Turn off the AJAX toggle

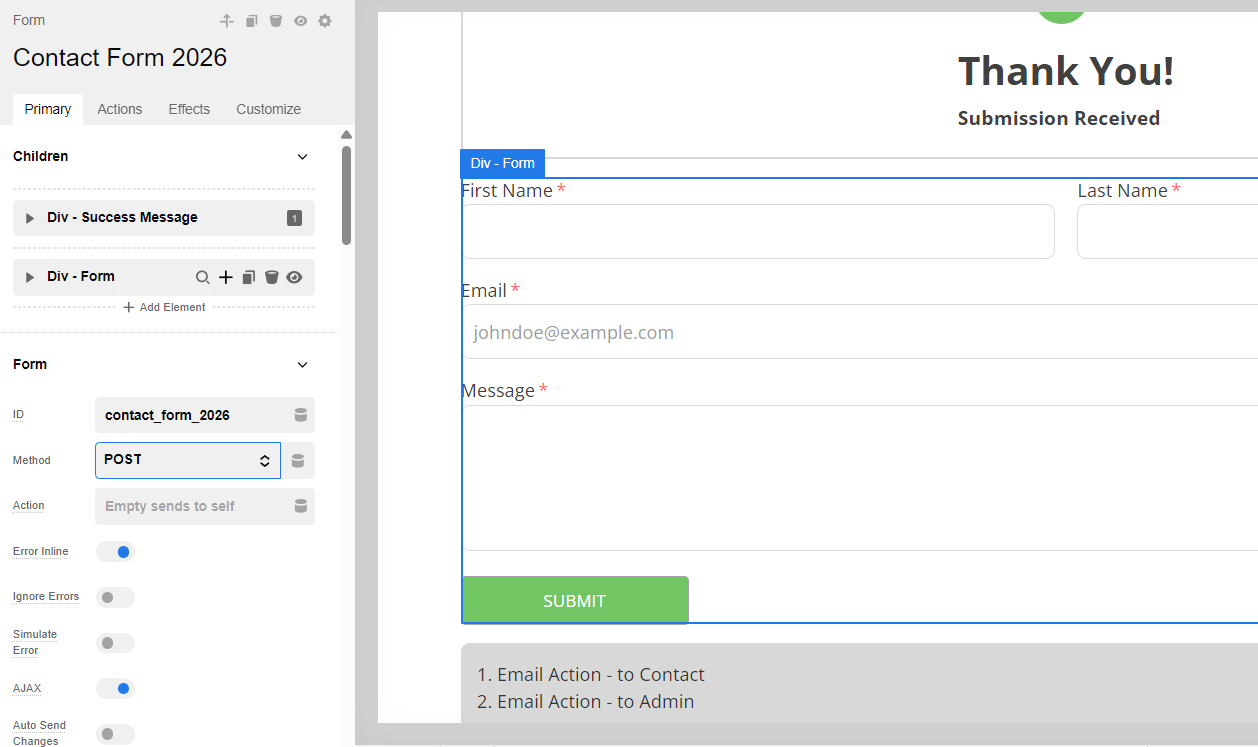coord(115,689)
